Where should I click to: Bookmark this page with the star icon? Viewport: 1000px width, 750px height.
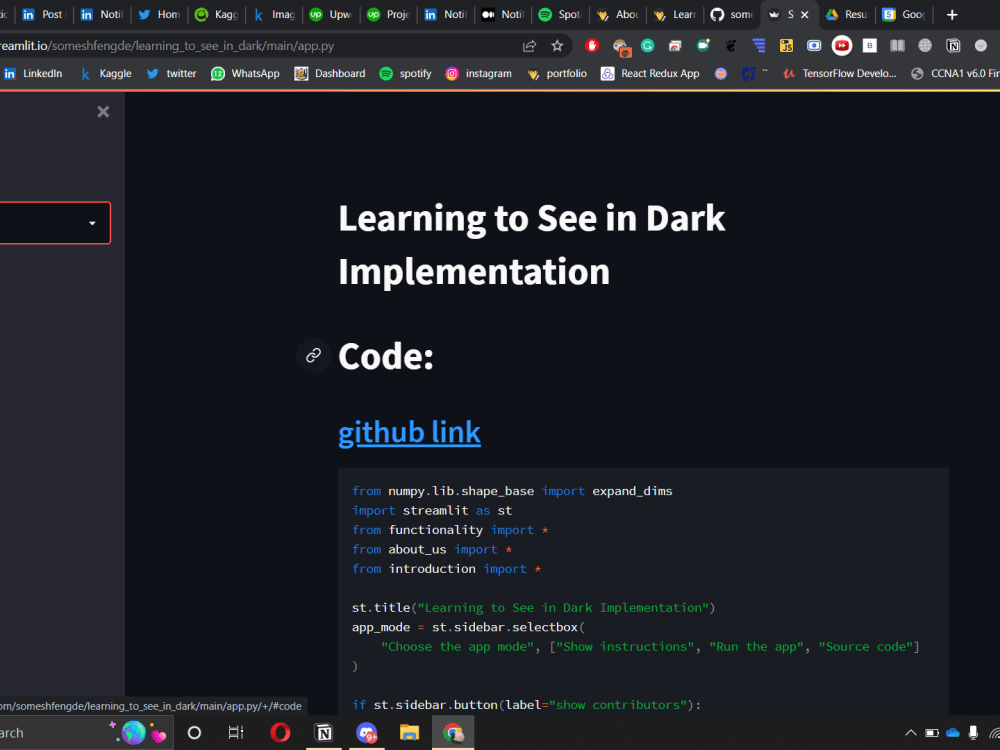point(557,46)
